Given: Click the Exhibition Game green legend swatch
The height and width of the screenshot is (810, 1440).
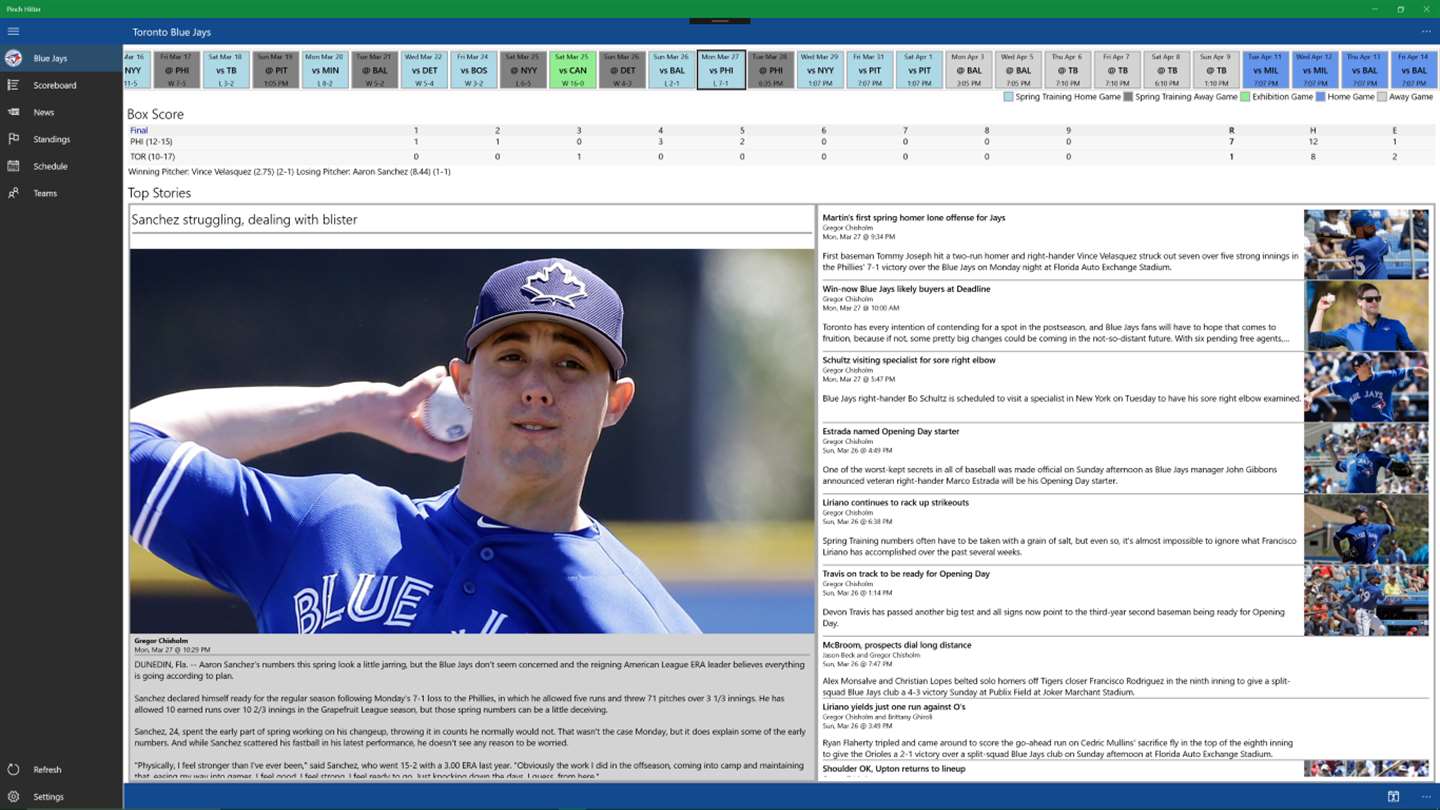Looking at the screenshot, I should pos(1245,97).
